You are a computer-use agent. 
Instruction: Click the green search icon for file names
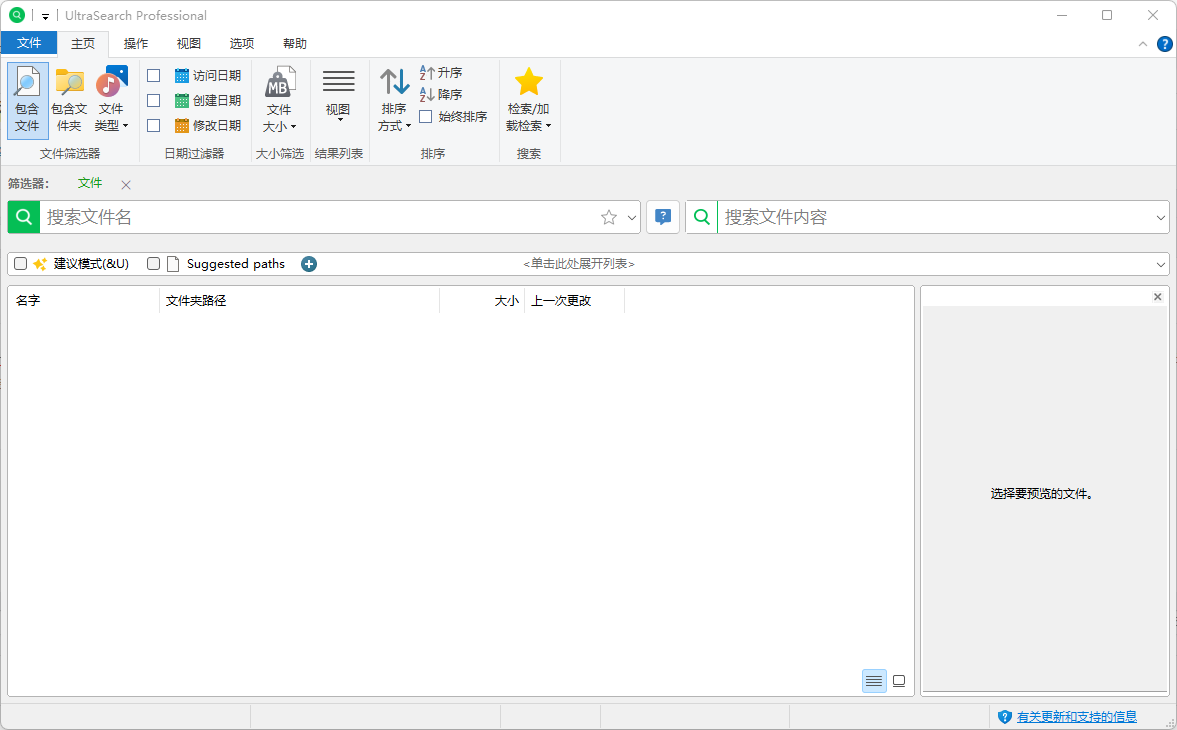(22, 217)
